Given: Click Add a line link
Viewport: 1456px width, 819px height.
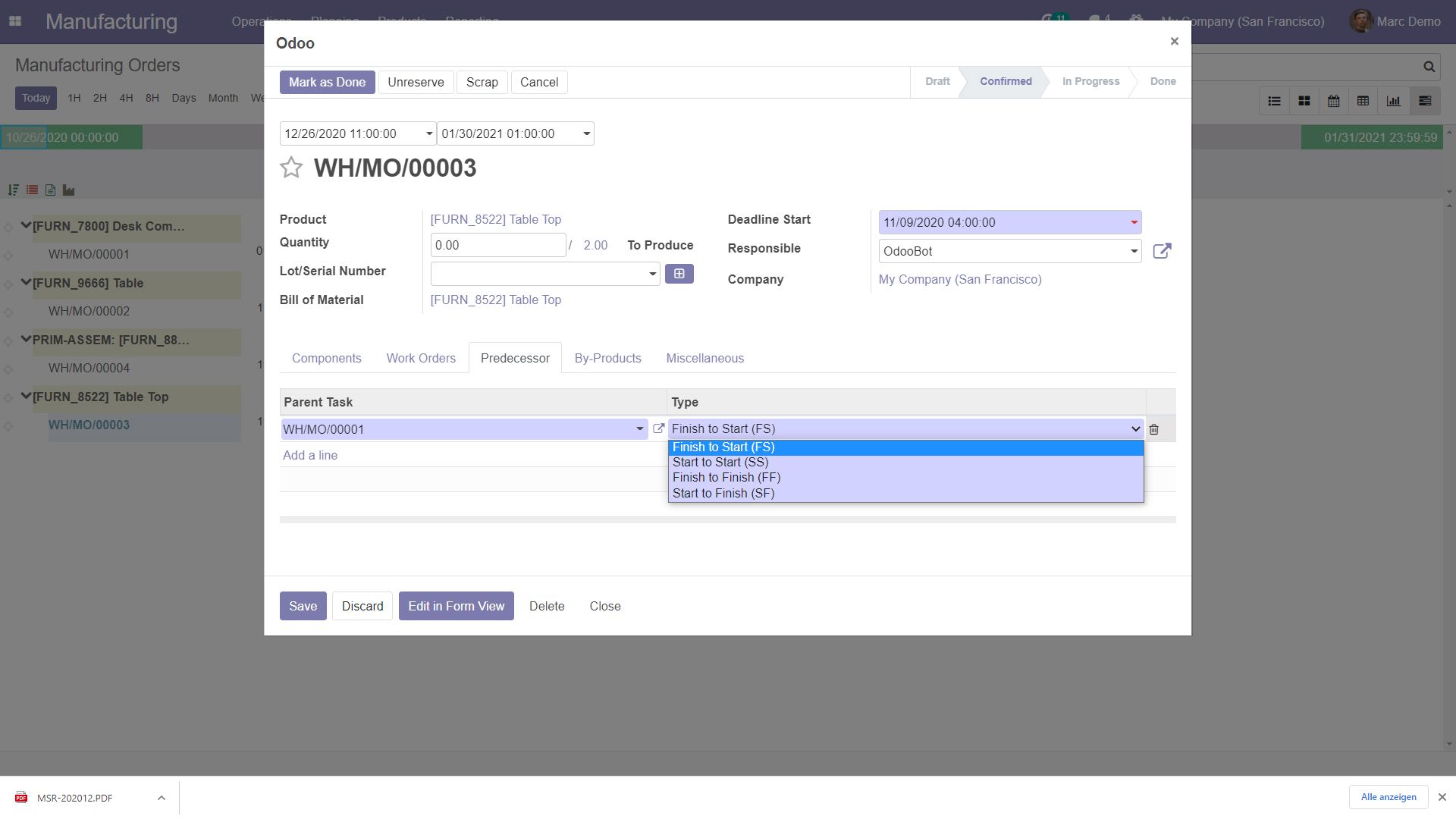Looking at the screenshot, I should click(310, 455).
